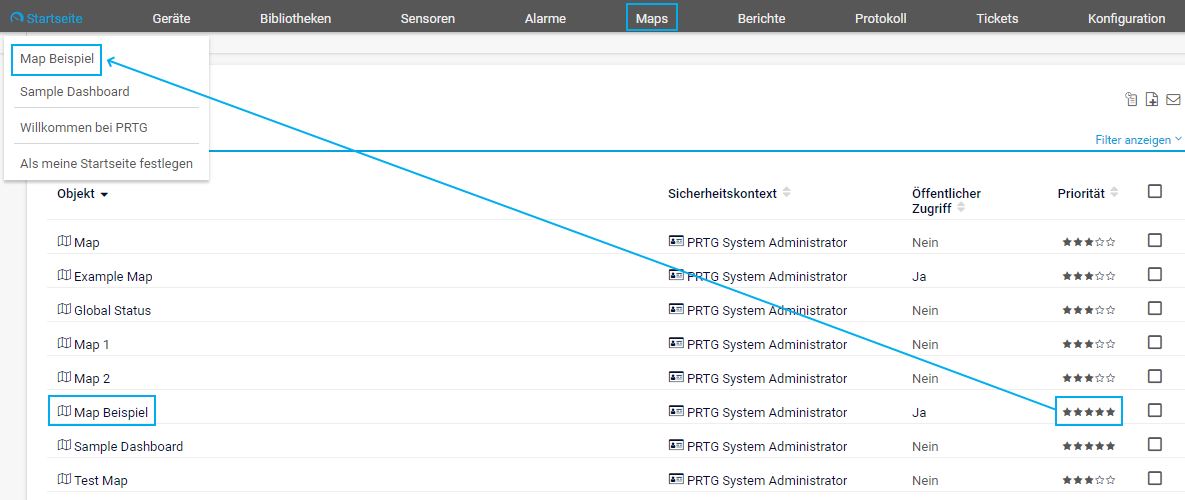Click the add map page-plus icon
This screenshot has height=500, width=1185.
(x=1152, y=99)
